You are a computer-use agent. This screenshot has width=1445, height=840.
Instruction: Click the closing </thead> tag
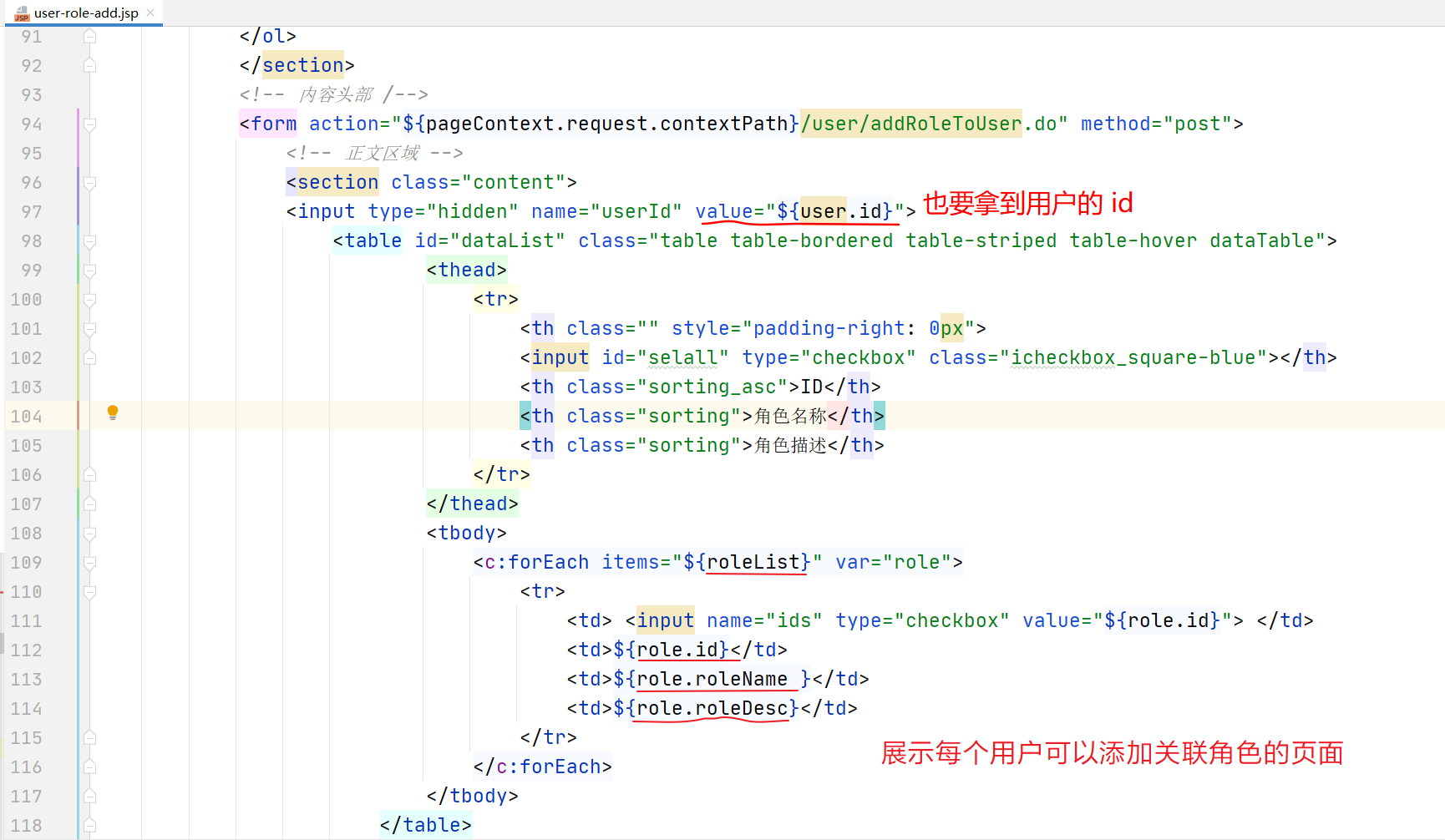click(473, 503)
